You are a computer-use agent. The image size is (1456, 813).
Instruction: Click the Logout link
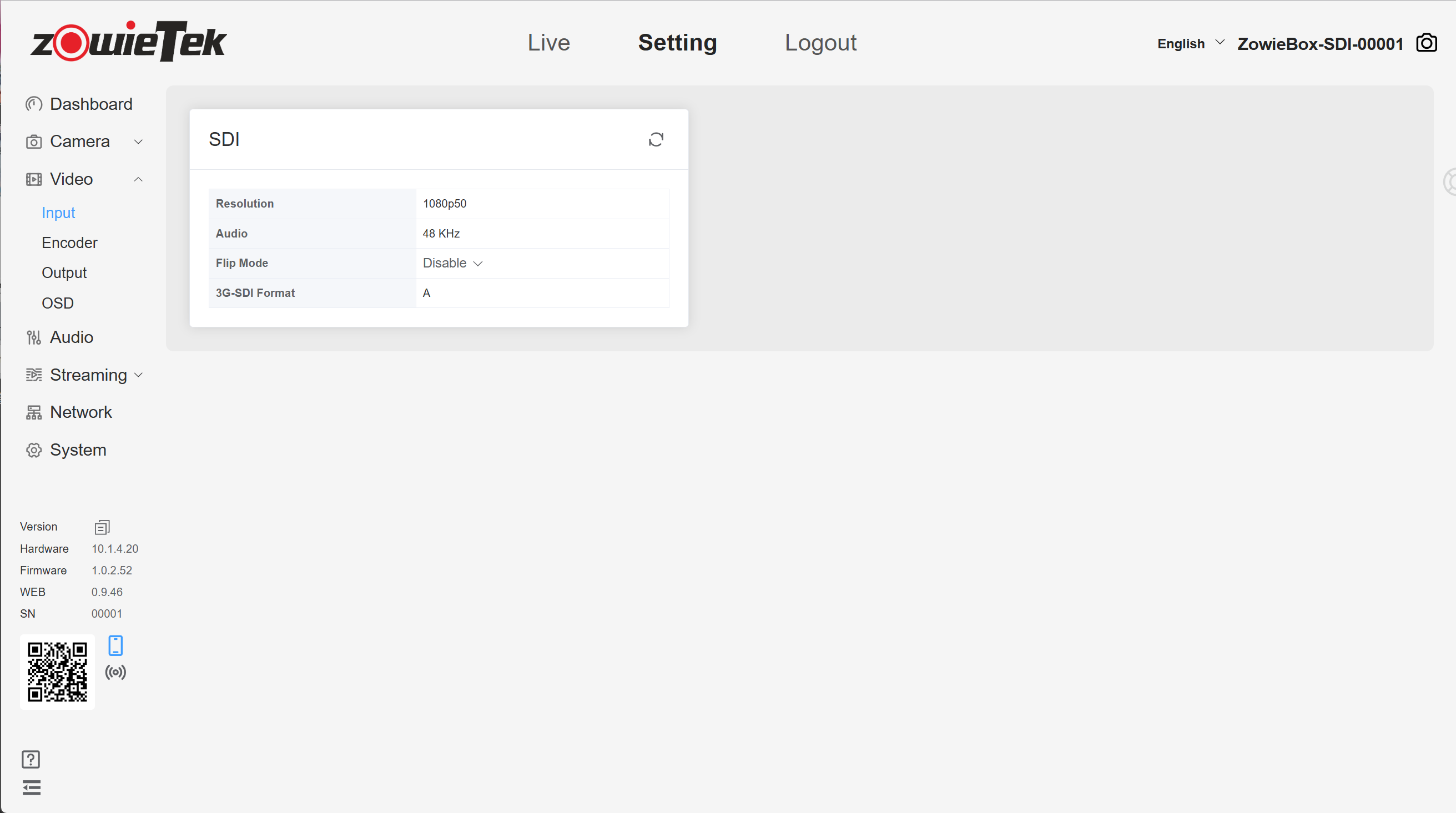[820, 43]
